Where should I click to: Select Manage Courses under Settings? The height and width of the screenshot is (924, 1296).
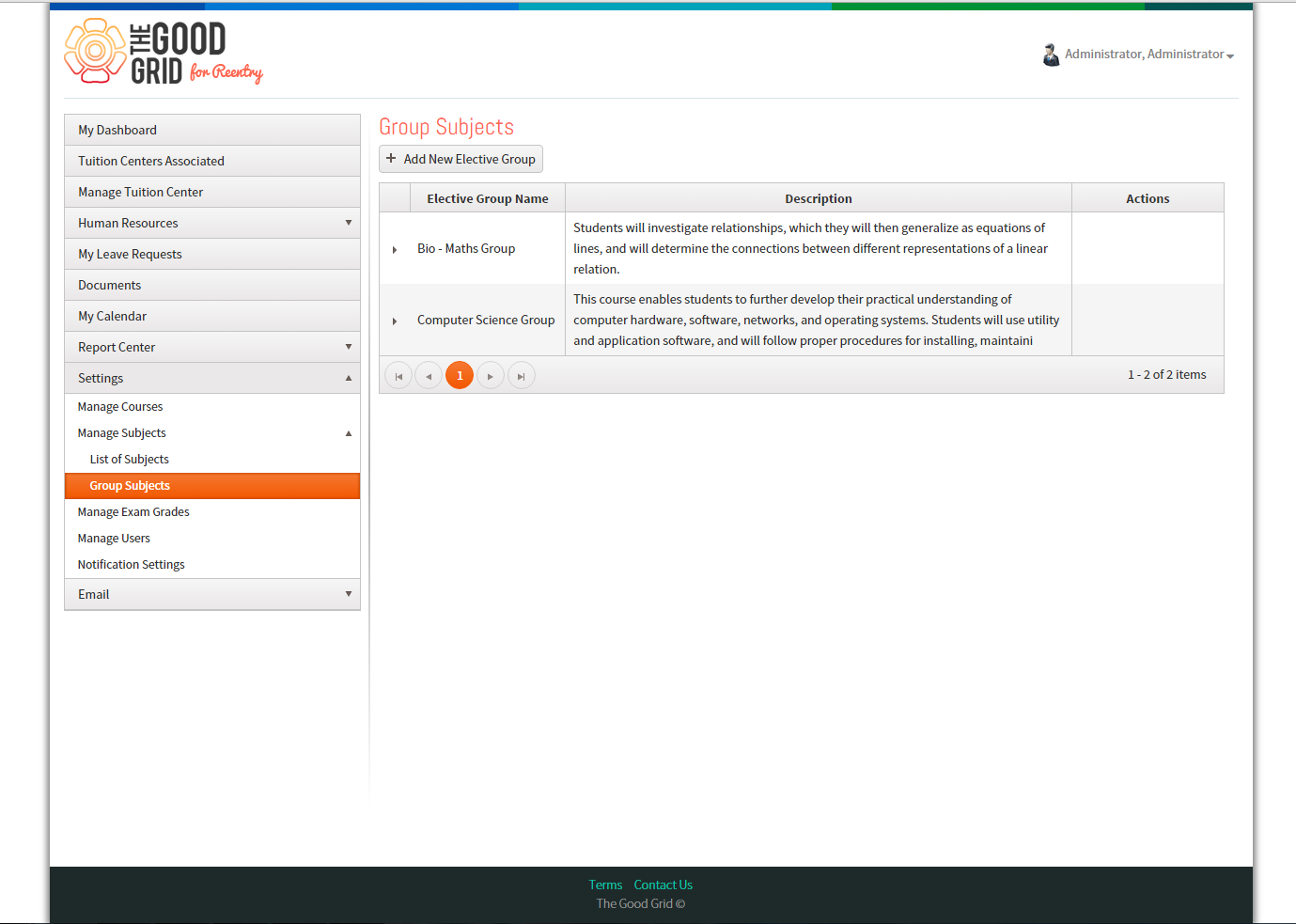[x=212, y=407]
